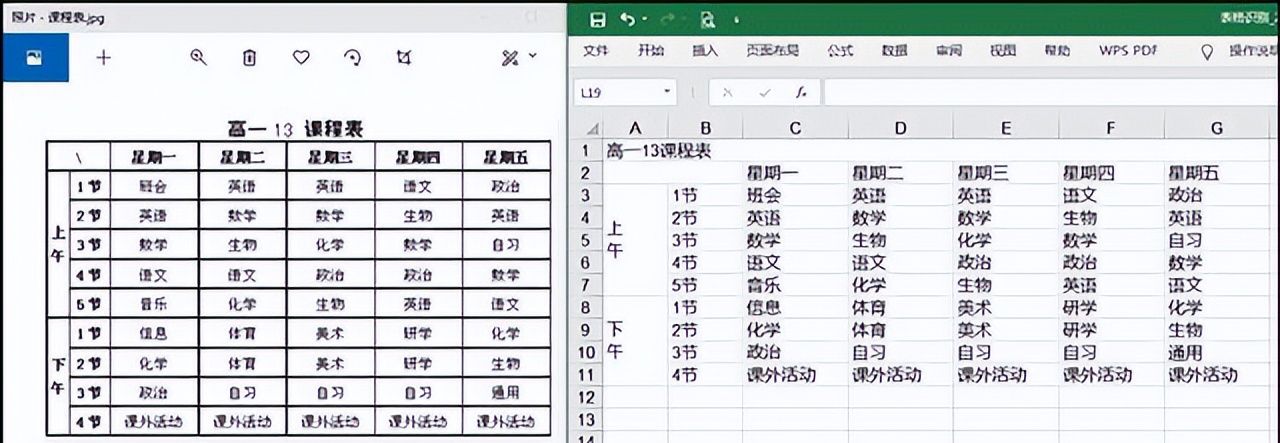Select the 班会 cell in Excel

(x=795, y=195)
